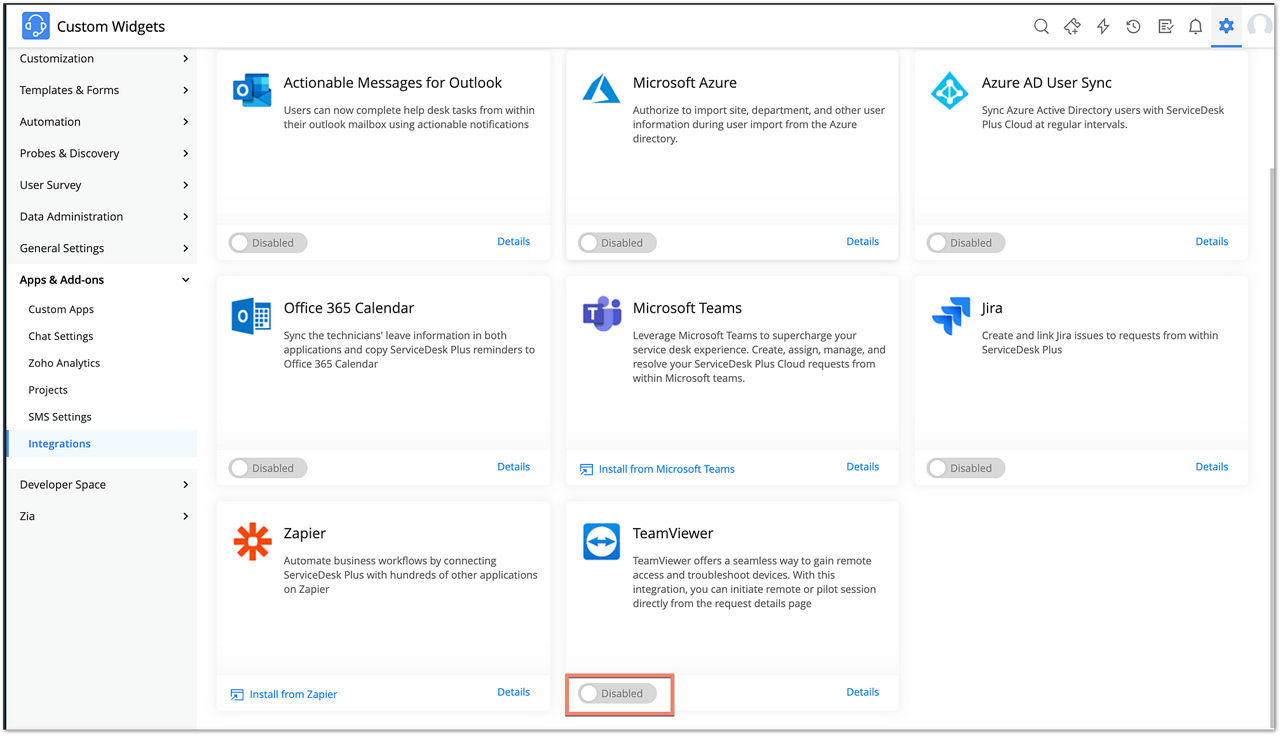
Task: Click the Microsoft Teams app icon
Action: (x=601, y=313)
